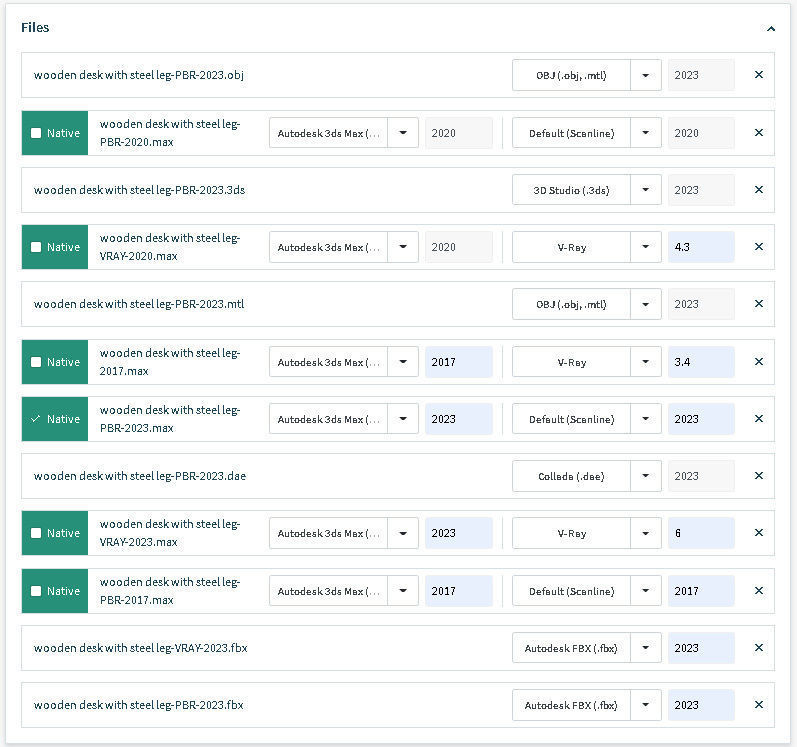Click the 3ds Max version field for VRAY-2023.max
Image resolution: width=797 pixels, height=747 pixels.
458,533
